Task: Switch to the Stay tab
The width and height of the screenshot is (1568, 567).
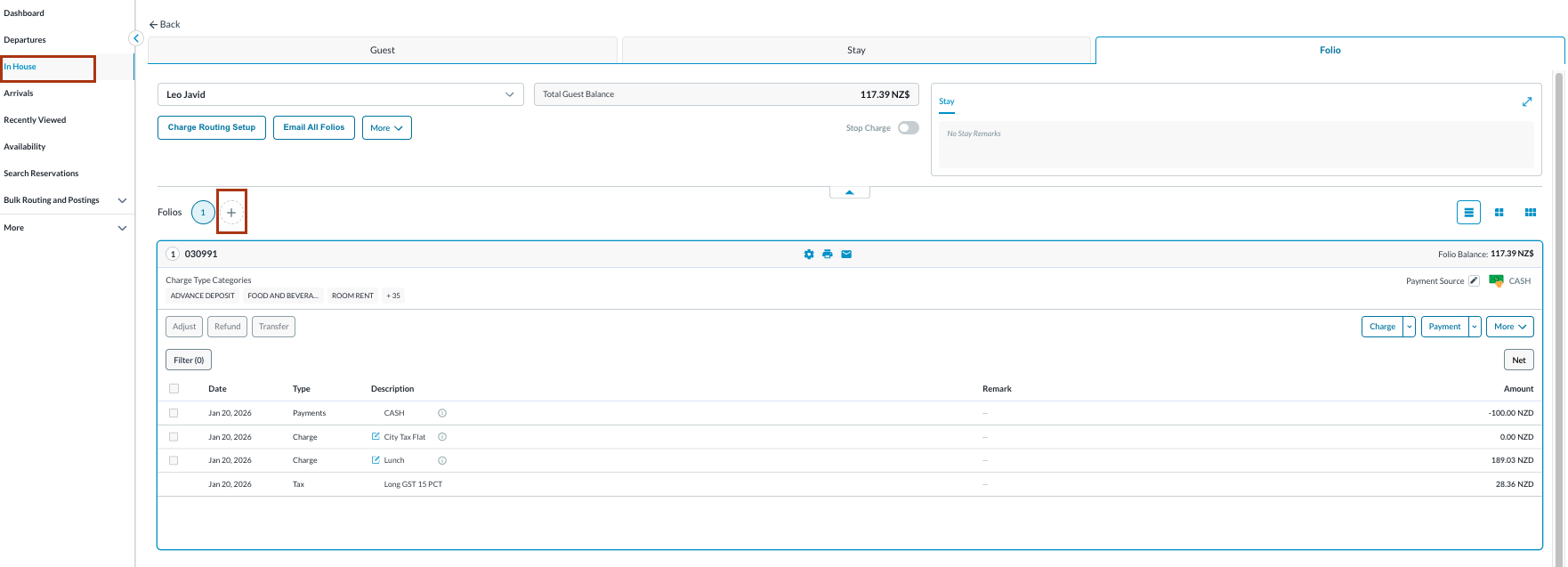Action: [x=856, y=51]
